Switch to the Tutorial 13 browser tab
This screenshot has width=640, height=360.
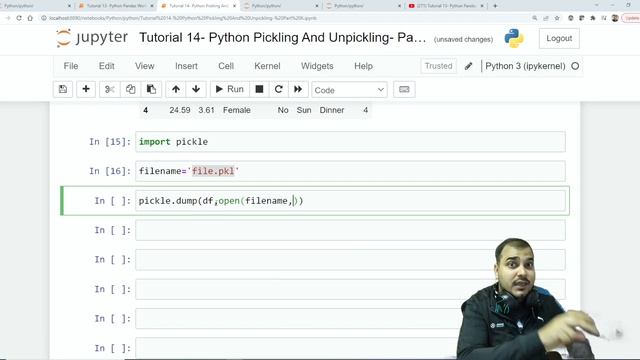pos(116,6)
